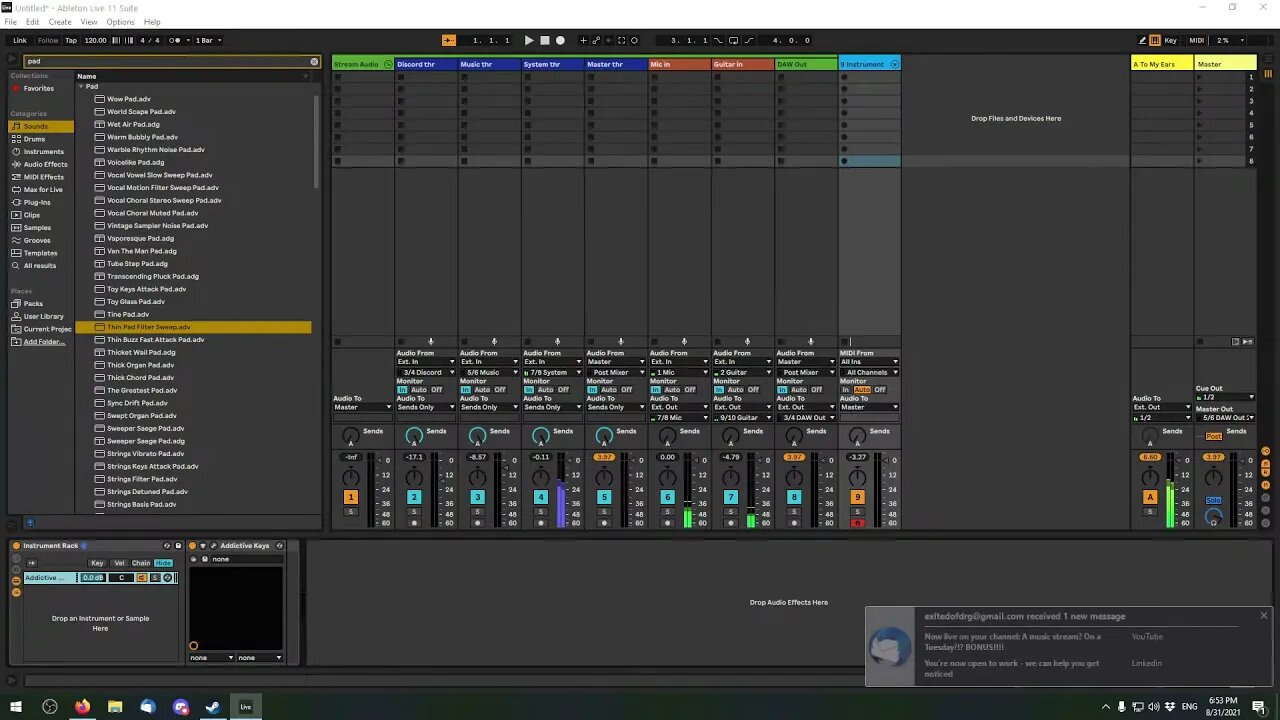Select Thick Organ Pad.adv preset

pyautogui.click(x=140, y=365)
